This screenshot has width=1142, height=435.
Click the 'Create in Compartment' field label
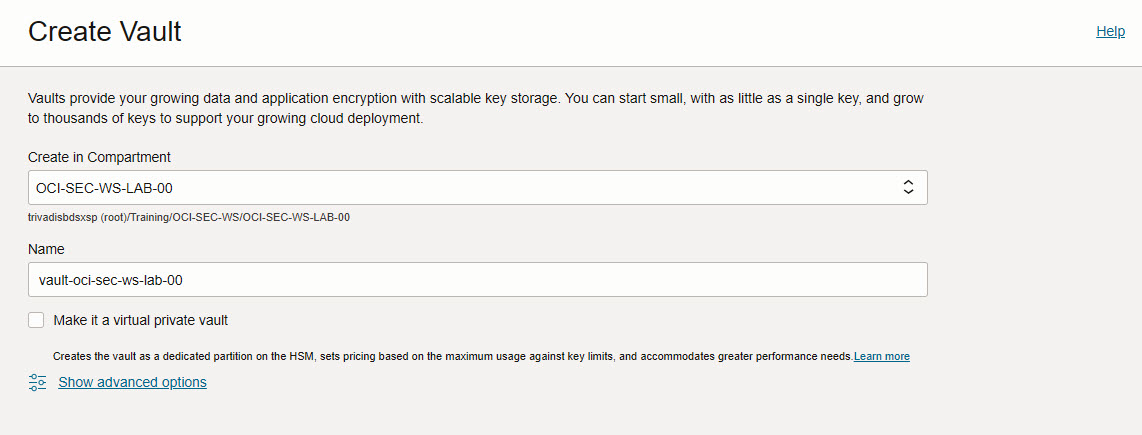coord(99,157)
